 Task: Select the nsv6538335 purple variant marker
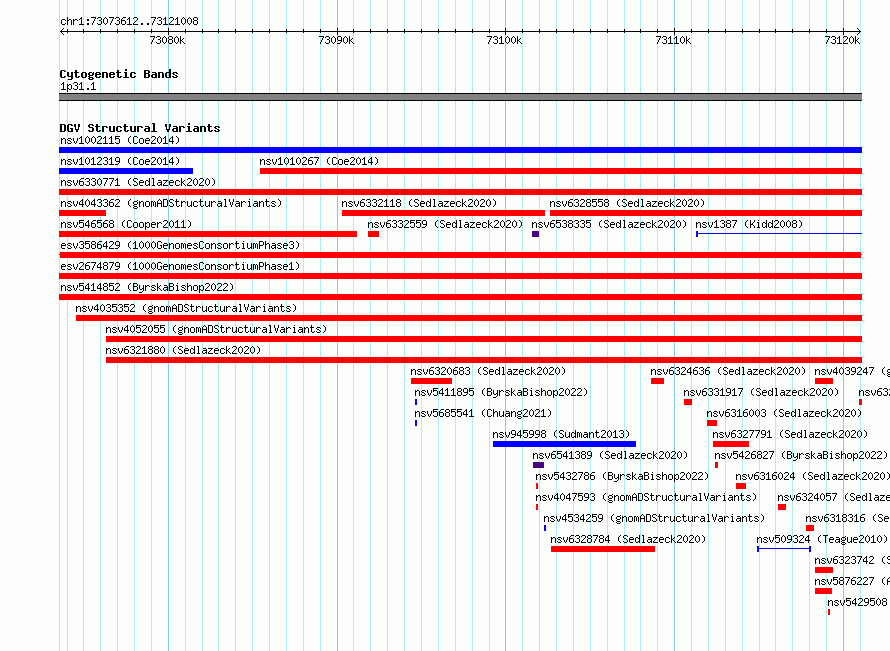coord(535,234)
